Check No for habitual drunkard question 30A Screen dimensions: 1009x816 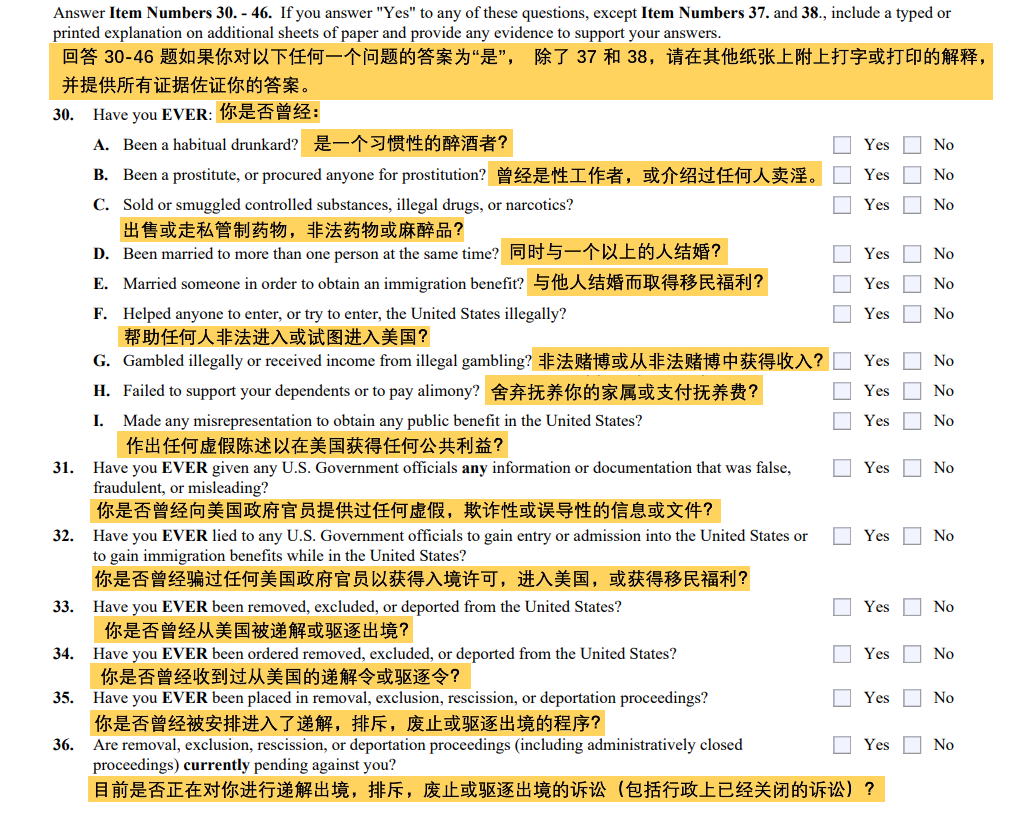coord(912,145)
